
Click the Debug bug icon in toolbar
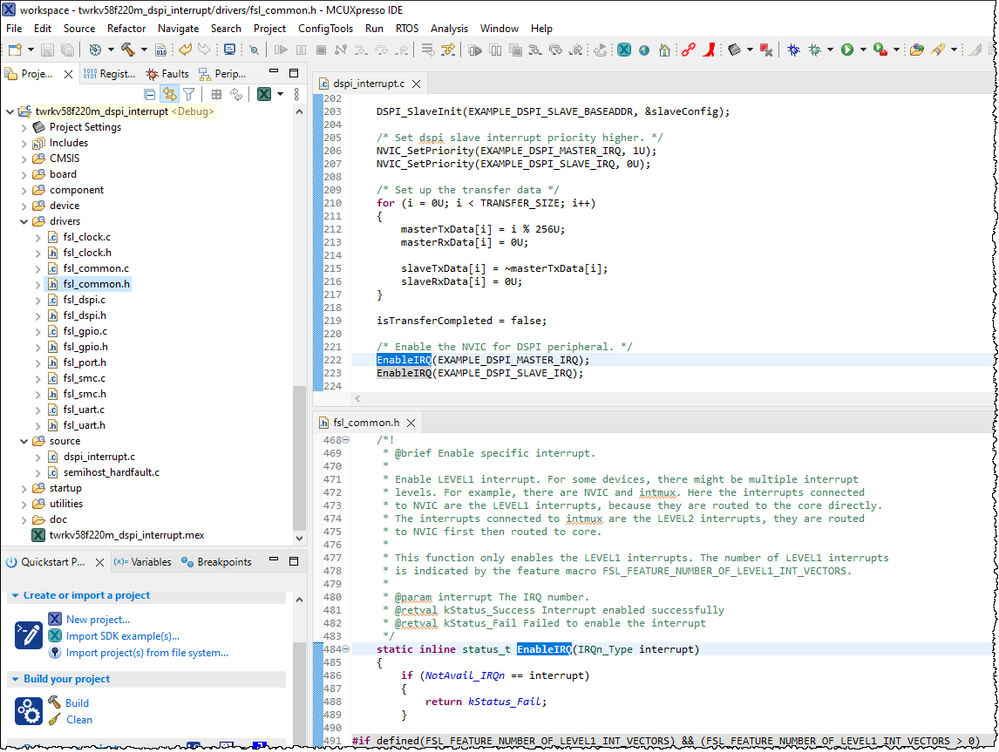(793, 49)
